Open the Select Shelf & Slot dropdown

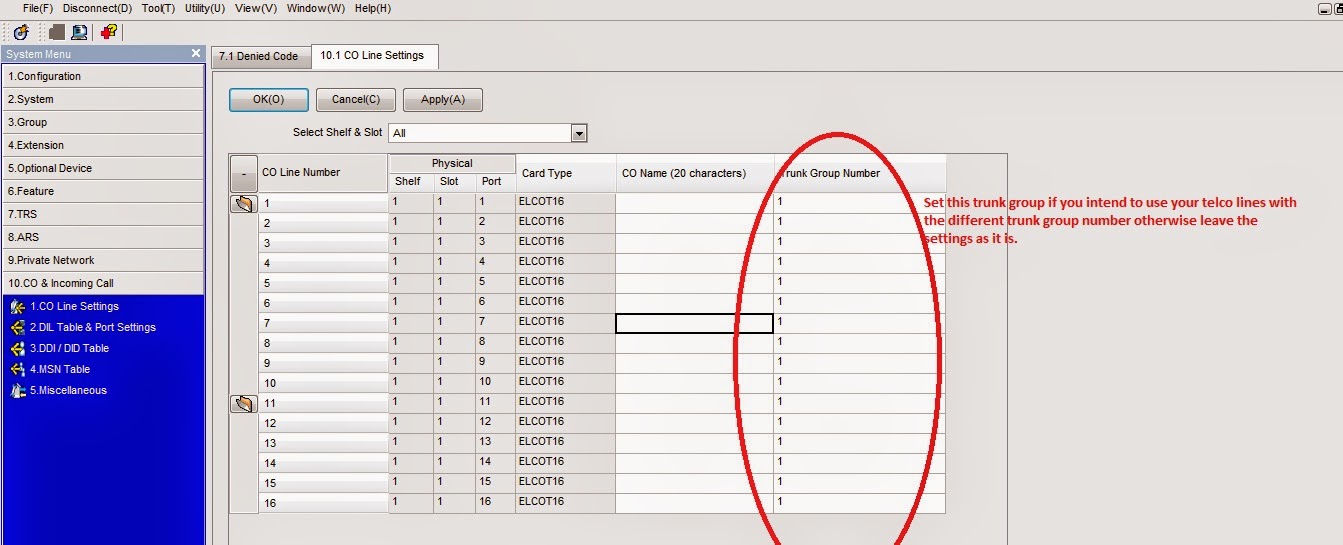[578, 133]
